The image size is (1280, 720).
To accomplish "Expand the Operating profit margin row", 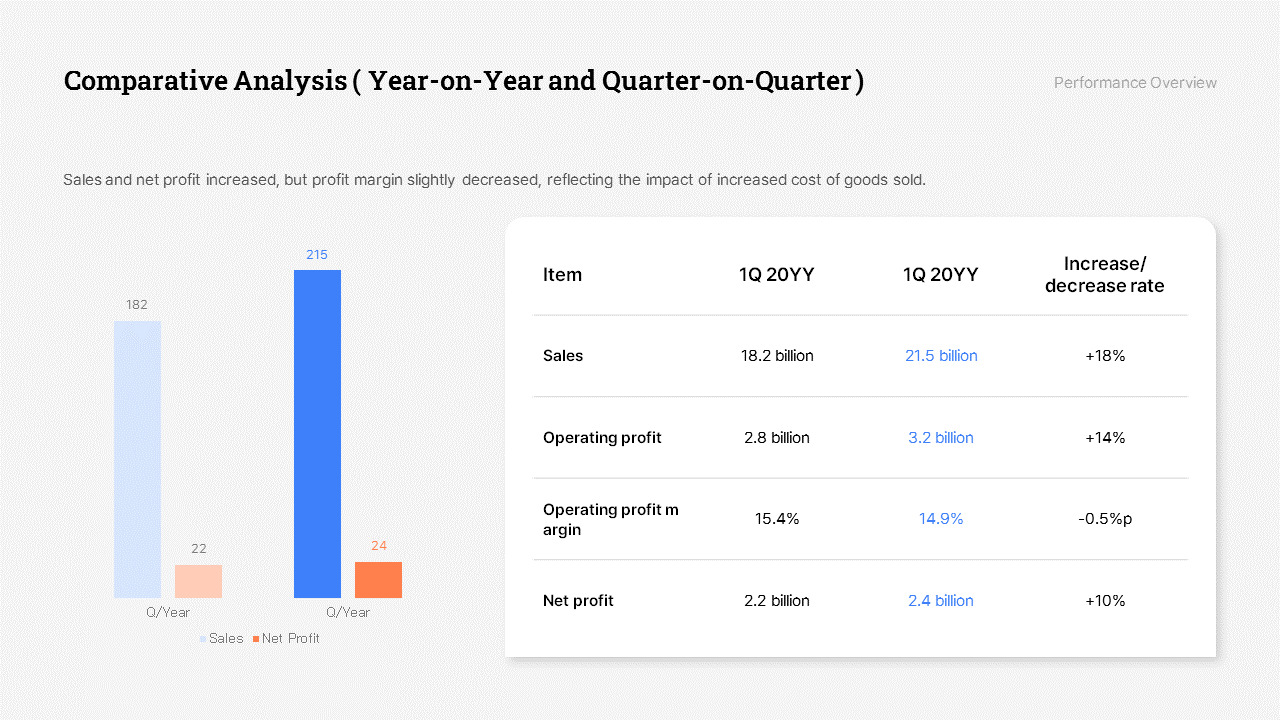I will [x=860, y=519].
